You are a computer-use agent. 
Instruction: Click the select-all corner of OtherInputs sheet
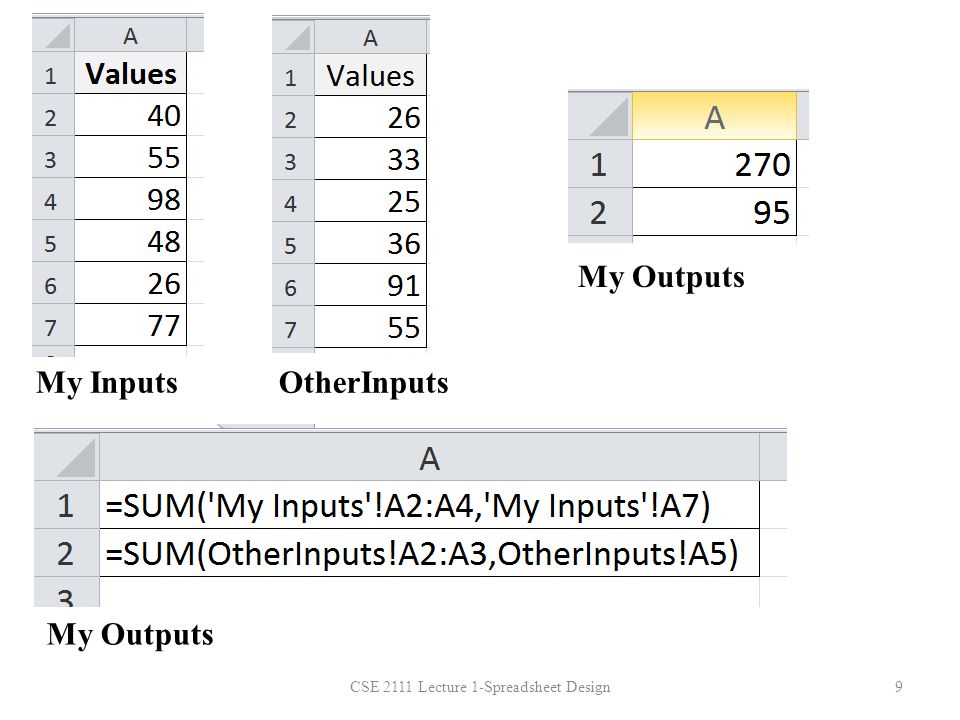293,36
